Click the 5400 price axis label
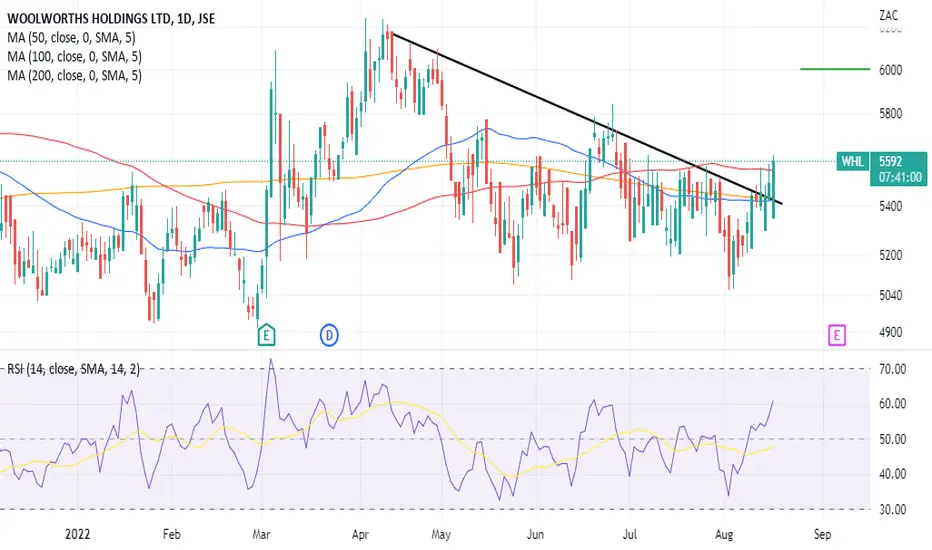Image resolution: width=932 pixels, height=550 pixels. pos(890,206)
